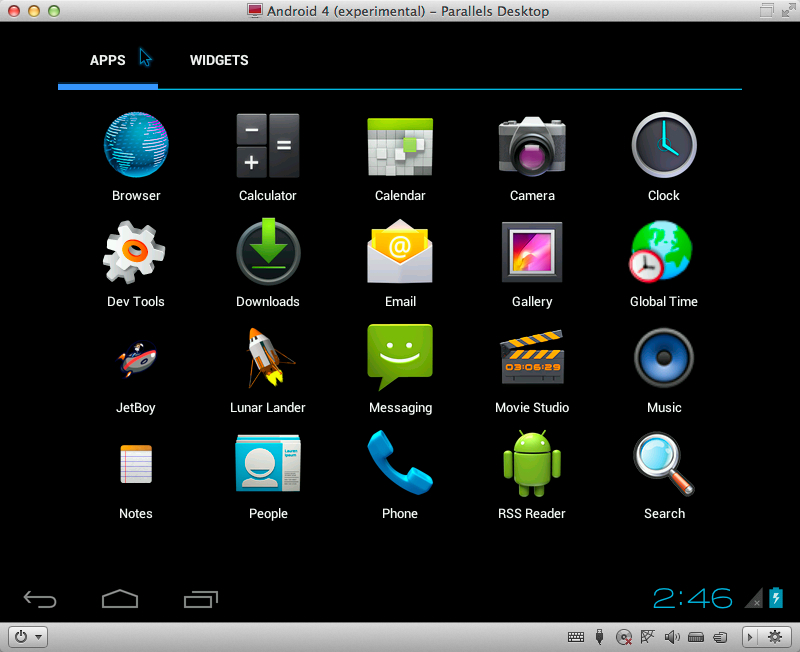Image resolution: width=800 pixels, height=652 pixels.
Task: Tap the Android back navigation button
Action: (40, 599)
